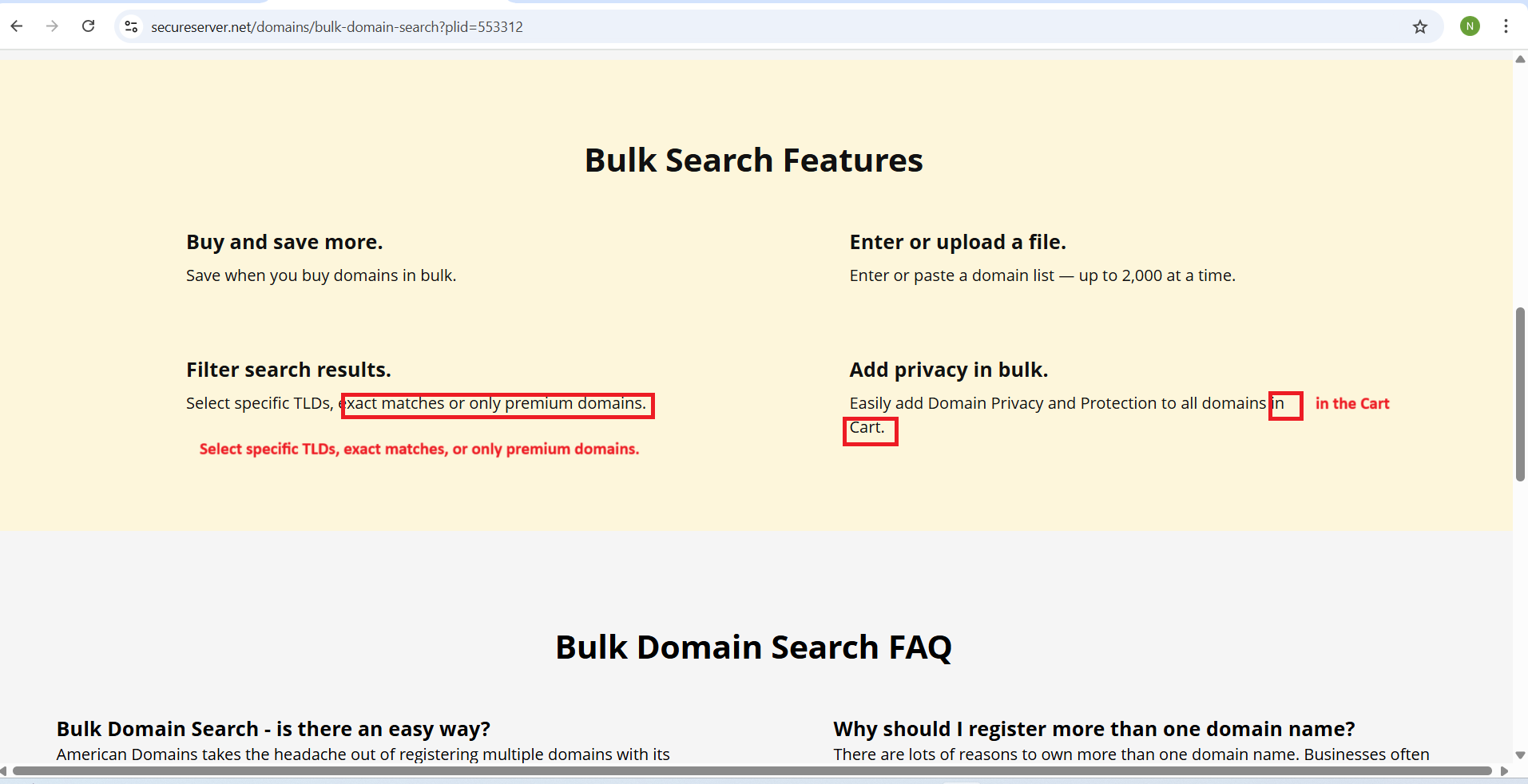Click the "Bulk Domain Search FAQ" heading
Viewport: 1528px width, 784px height.
click(753, 647)
